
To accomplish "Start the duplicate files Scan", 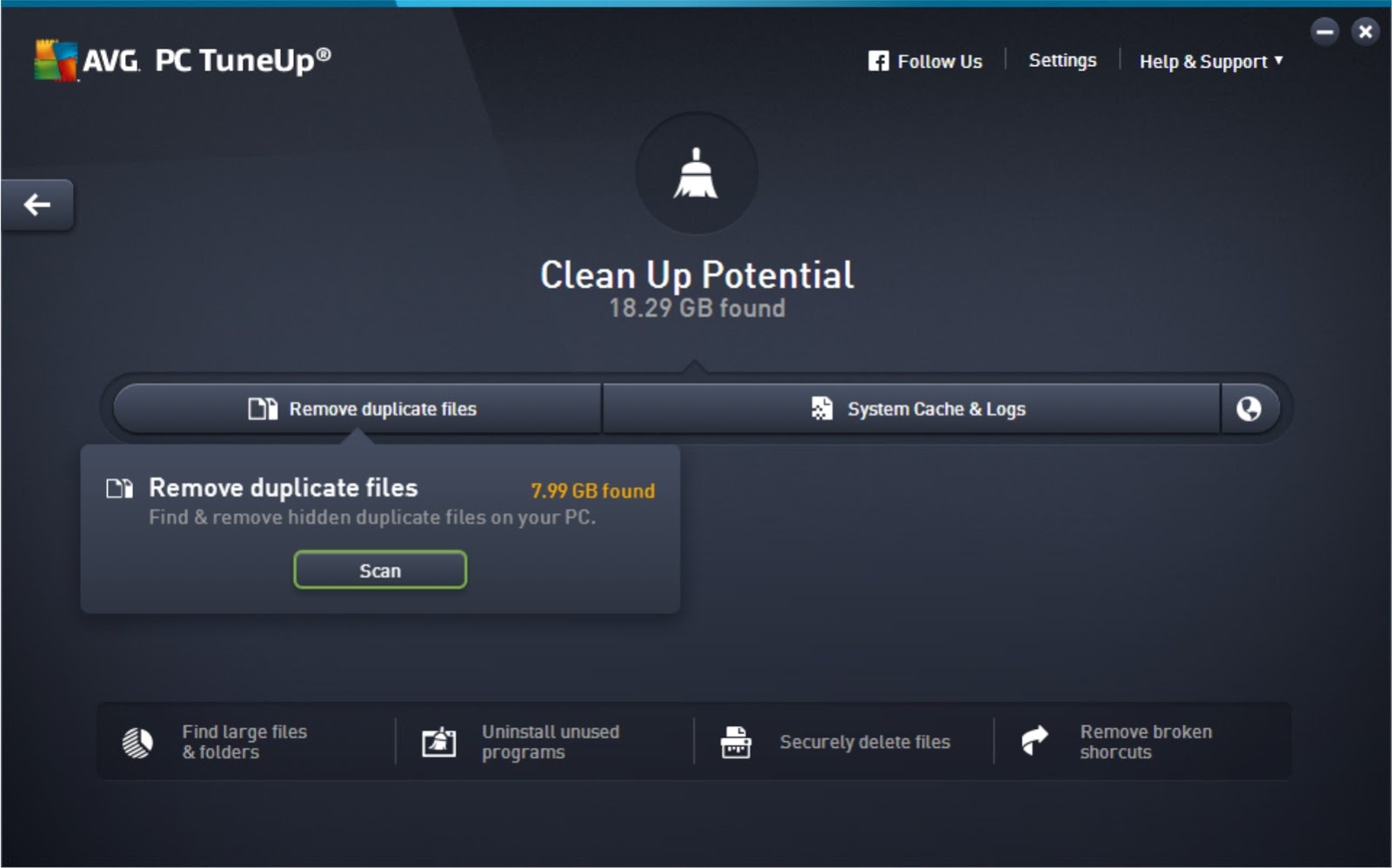I will tap(380, 571).
